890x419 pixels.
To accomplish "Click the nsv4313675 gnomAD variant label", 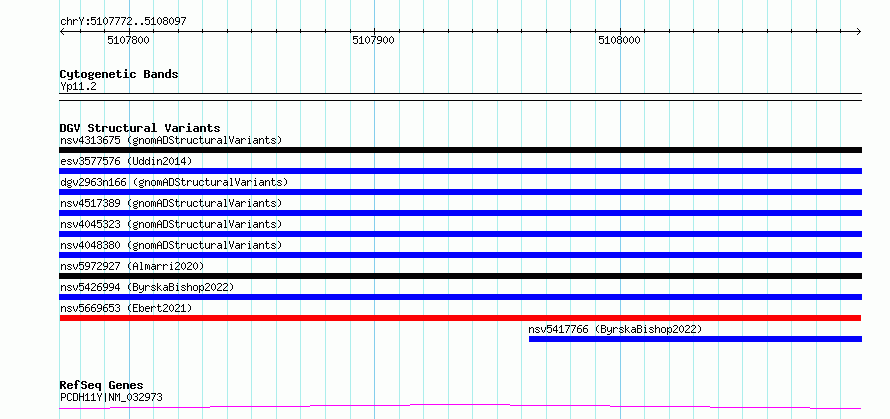I will [x=171, y=140].
